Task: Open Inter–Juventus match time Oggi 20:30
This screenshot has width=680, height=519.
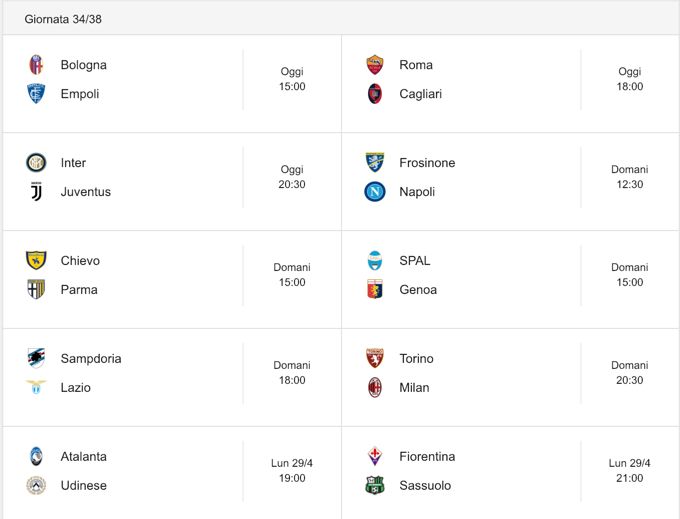Action: tap(292, 177)
